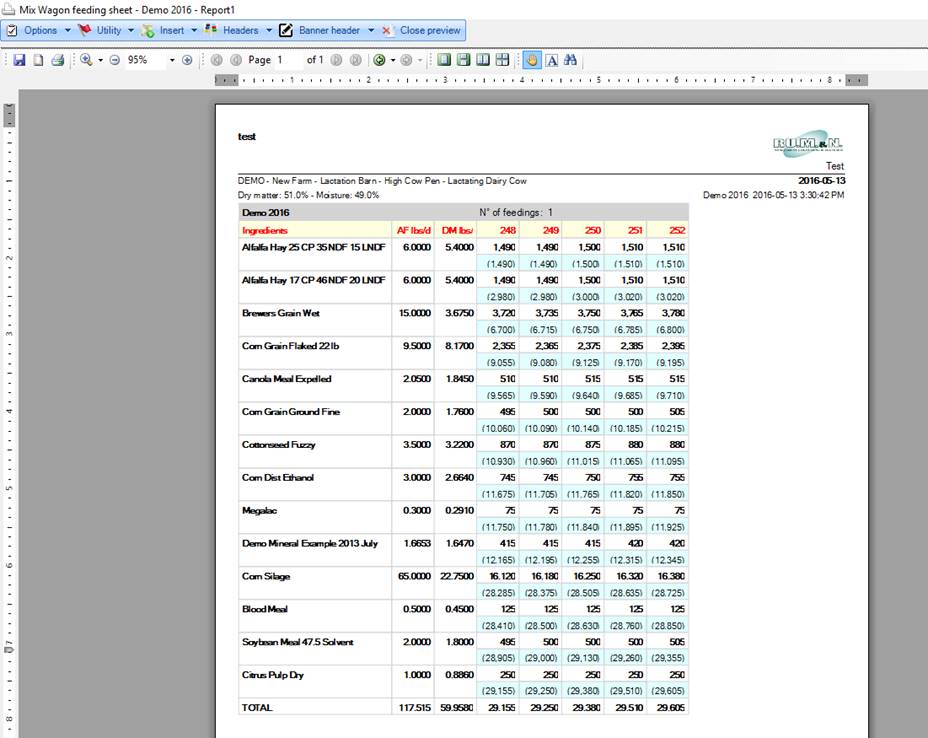Switch to continuous page view
The image size is (928, 738).
pos(464,60)
